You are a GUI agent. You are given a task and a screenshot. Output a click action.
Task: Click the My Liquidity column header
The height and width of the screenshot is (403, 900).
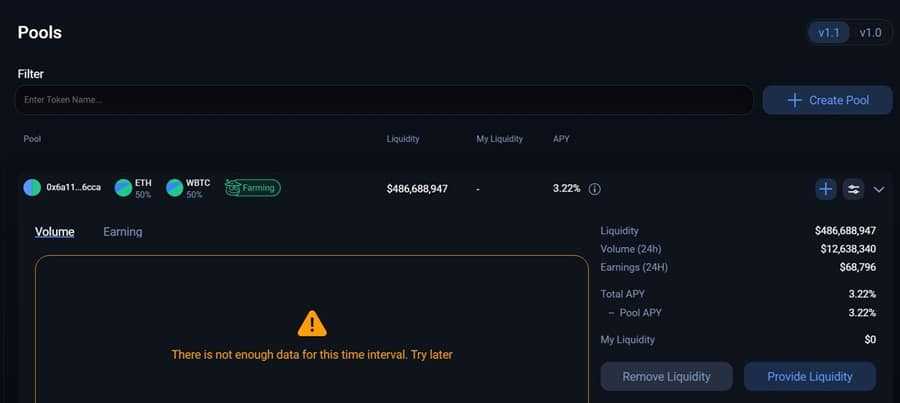[499, 139]
